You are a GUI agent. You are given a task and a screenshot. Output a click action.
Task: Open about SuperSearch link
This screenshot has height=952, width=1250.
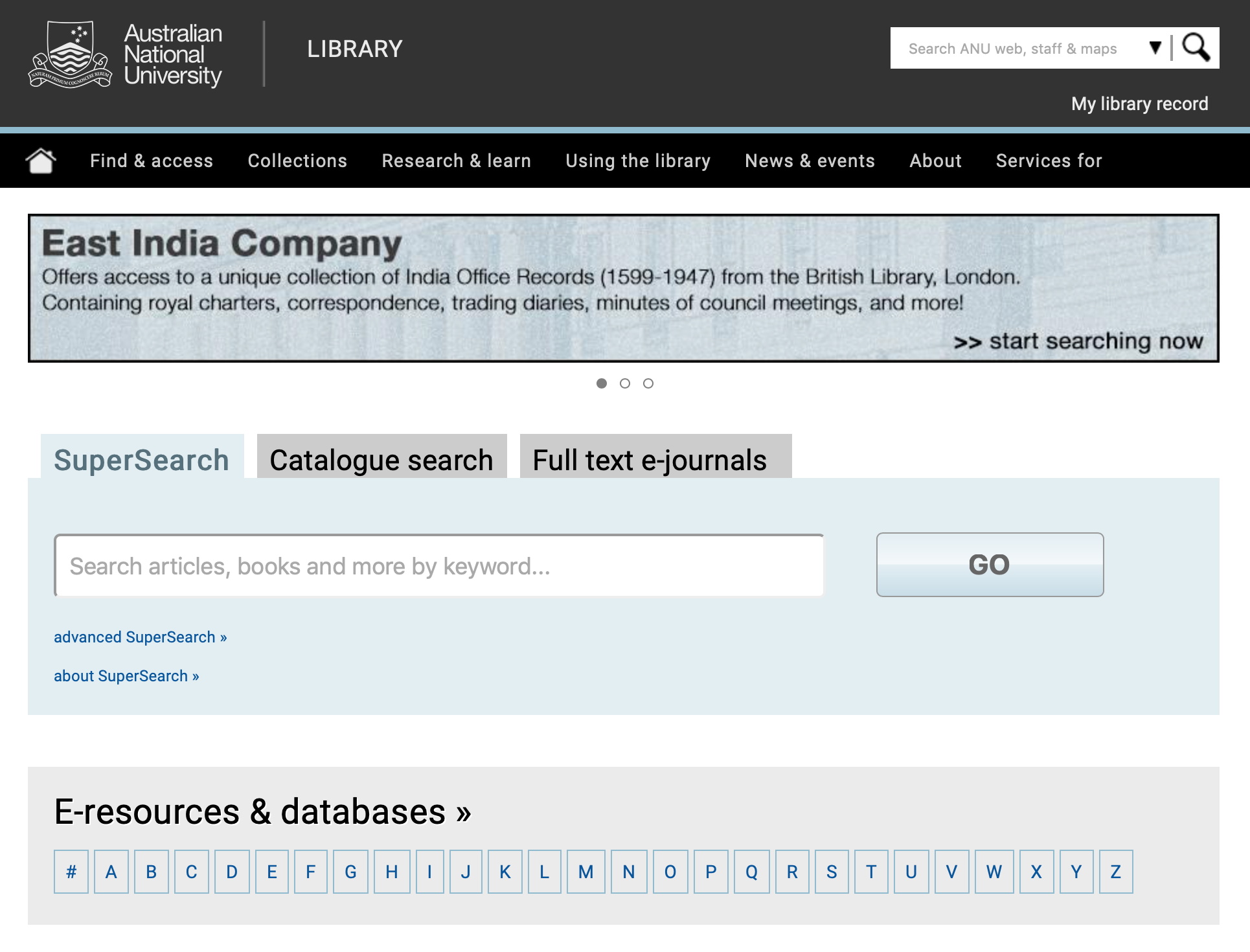pyautogui.click(x=126, y=676)
